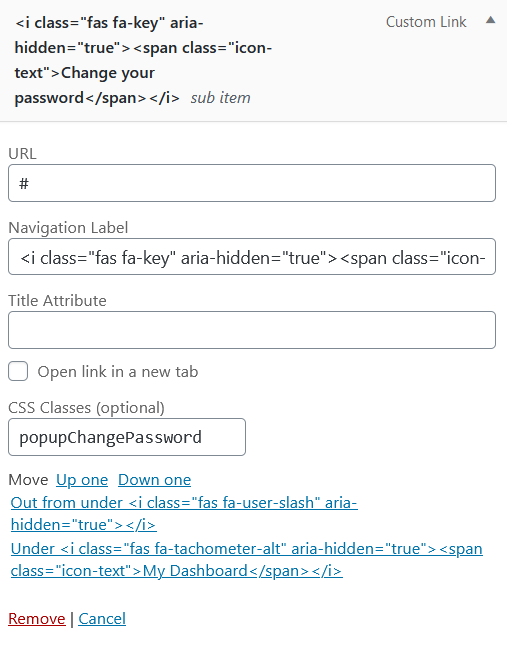Click the empty Title Attribute input field
The width and height of the screenshot is (507, 646).
252,330
